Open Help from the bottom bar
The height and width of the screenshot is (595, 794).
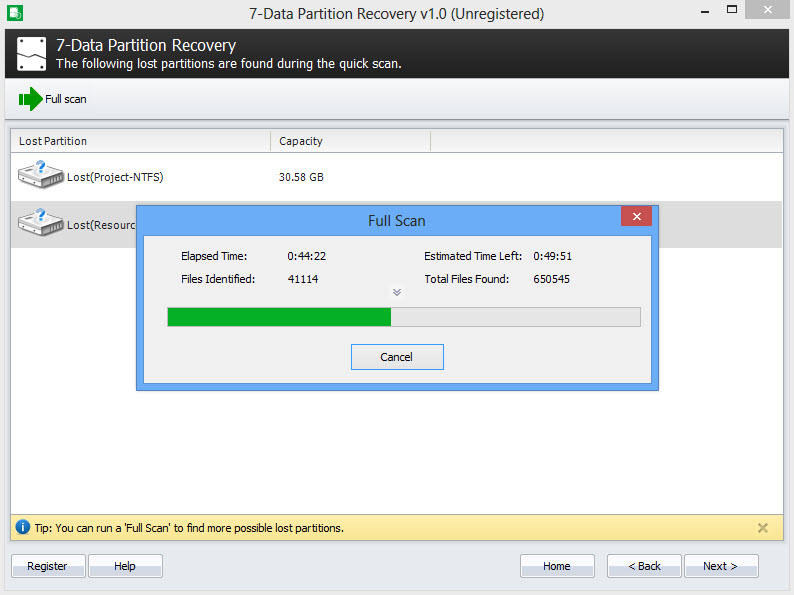125,566
